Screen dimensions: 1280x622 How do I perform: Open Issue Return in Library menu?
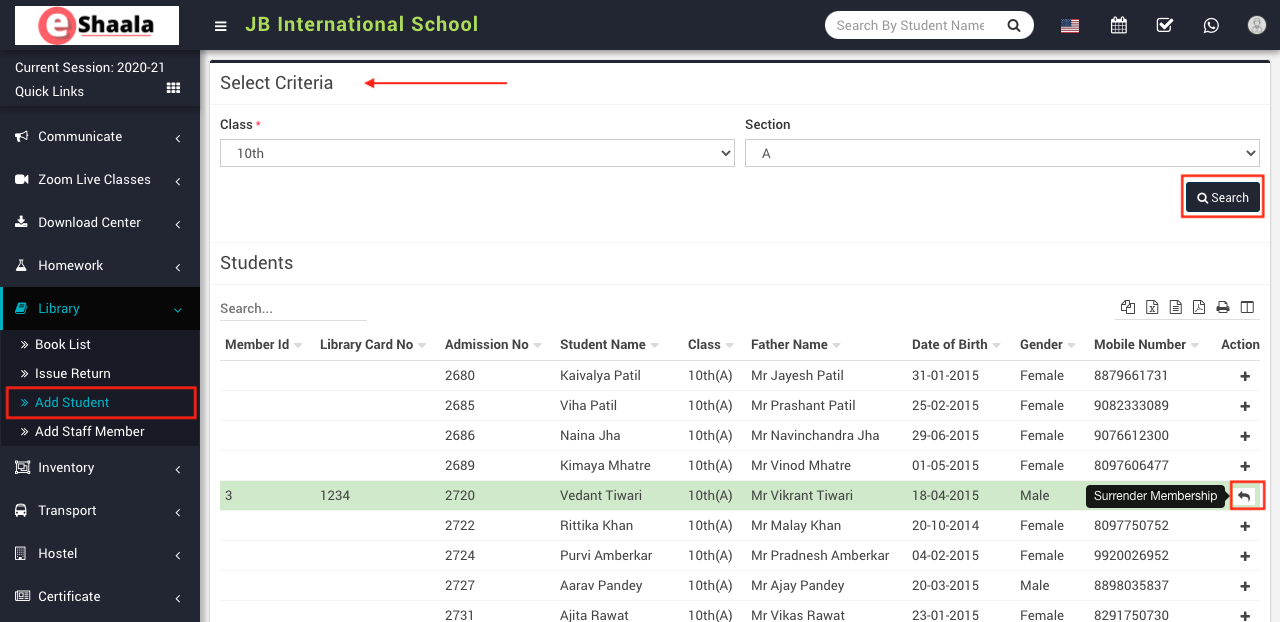pyautogui.click(x=72, y=373)
